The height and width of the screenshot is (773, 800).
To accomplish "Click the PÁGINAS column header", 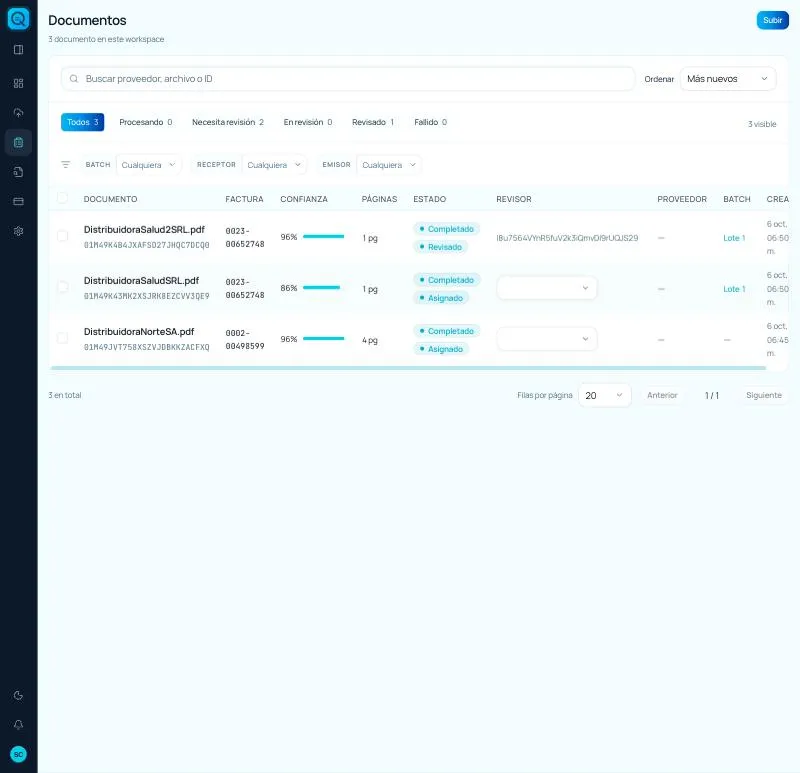I will 379,199.
